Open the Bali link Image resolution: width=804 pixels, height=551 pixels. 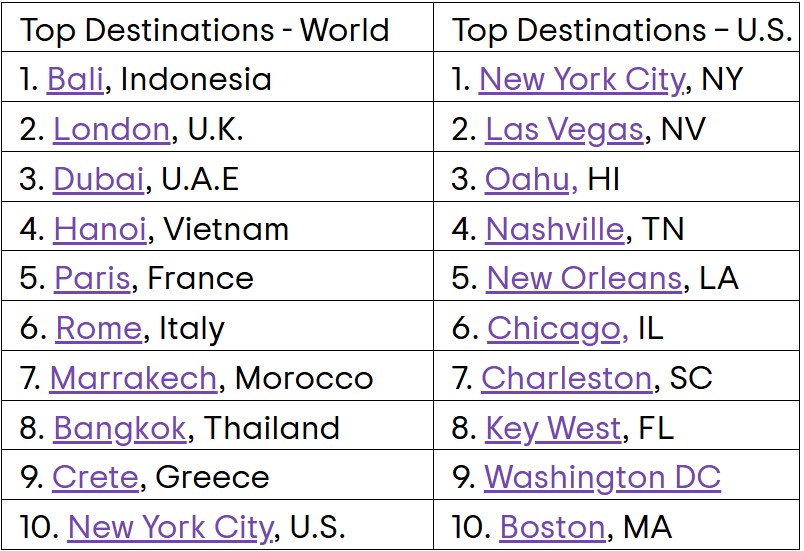tap(75, 80)
